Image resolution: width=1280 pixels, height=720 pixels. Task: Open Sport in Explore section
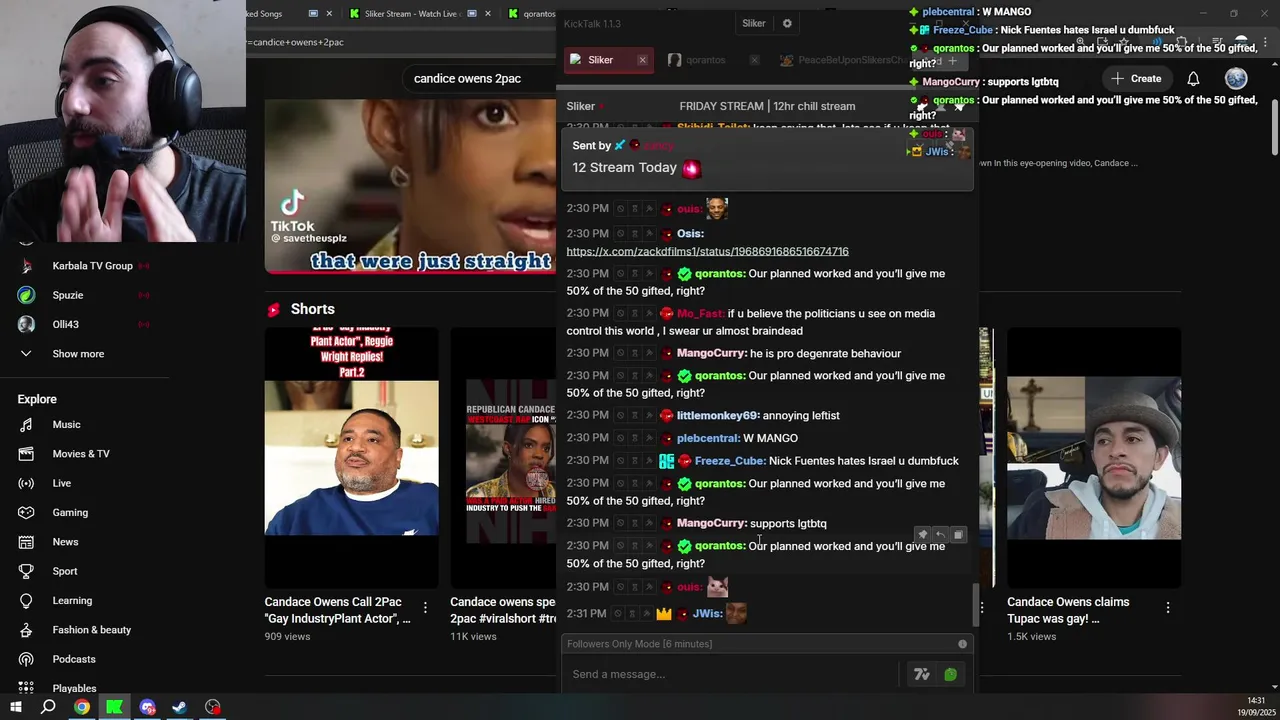65,571
